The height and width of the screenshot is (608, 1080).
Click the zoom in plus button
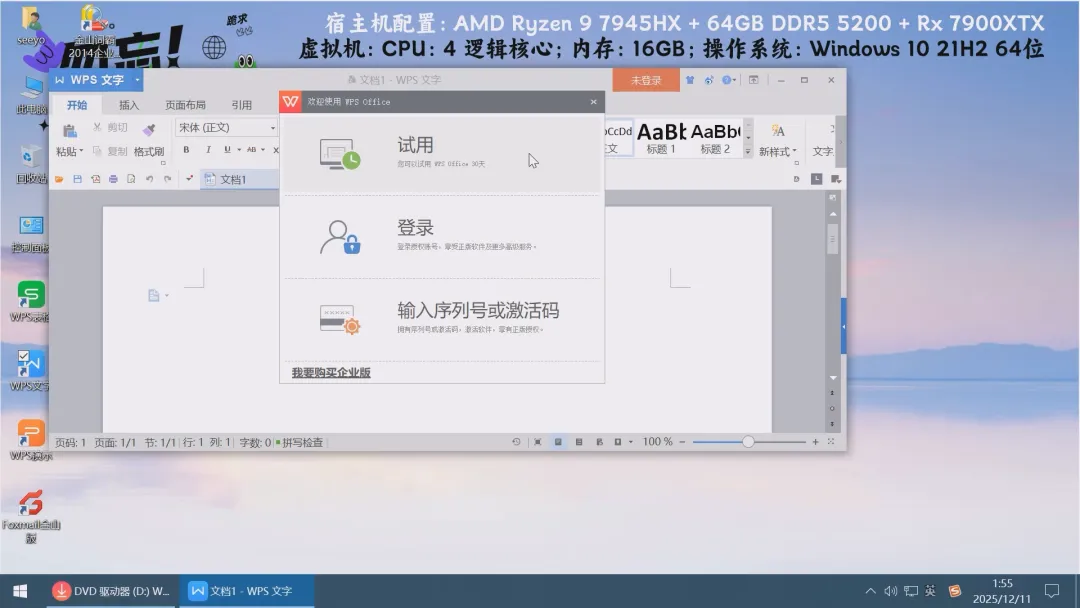tap(816, 442)
